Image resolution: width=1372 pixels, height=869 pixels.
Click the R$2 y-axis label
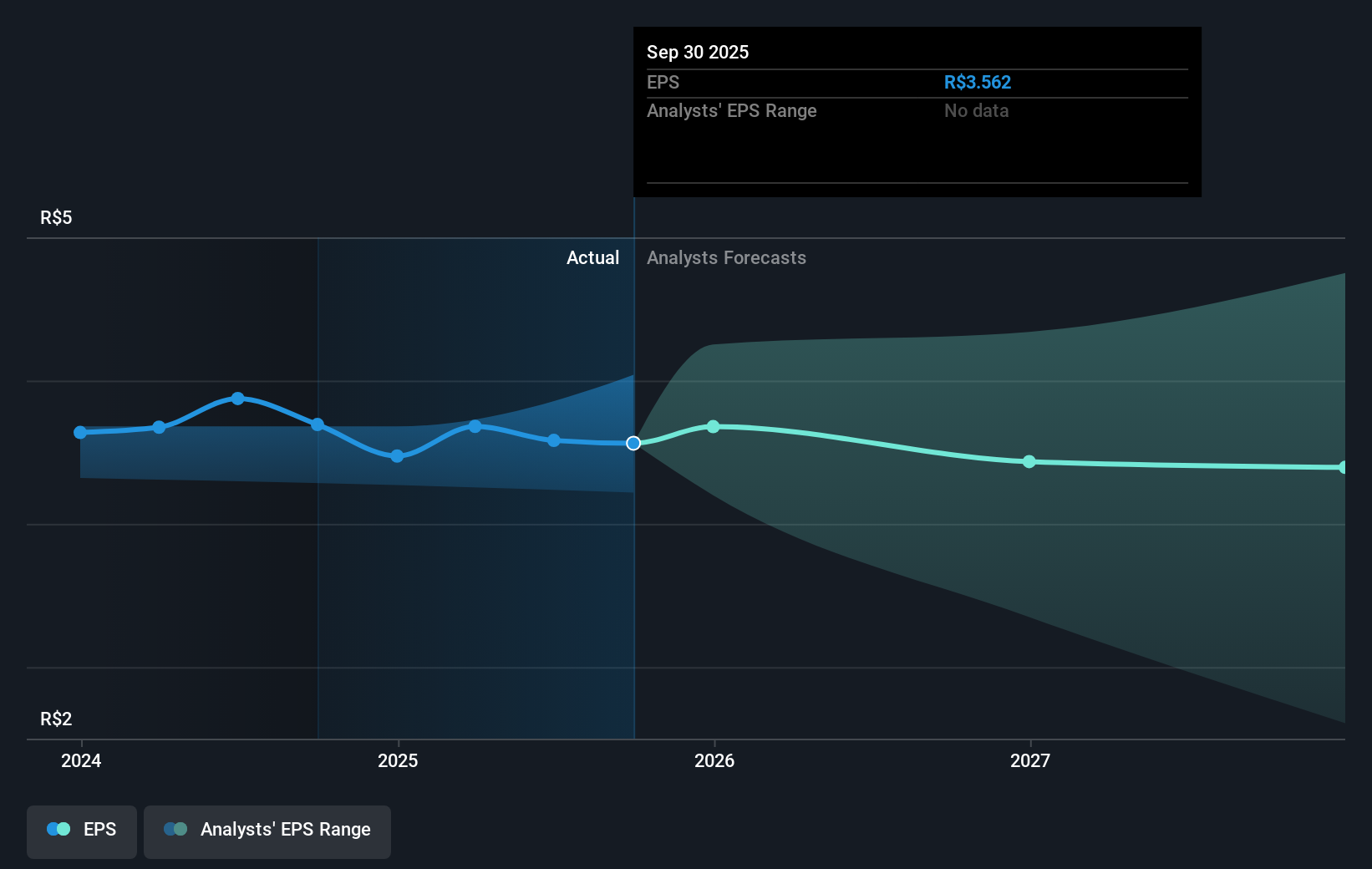pos(56,719)
